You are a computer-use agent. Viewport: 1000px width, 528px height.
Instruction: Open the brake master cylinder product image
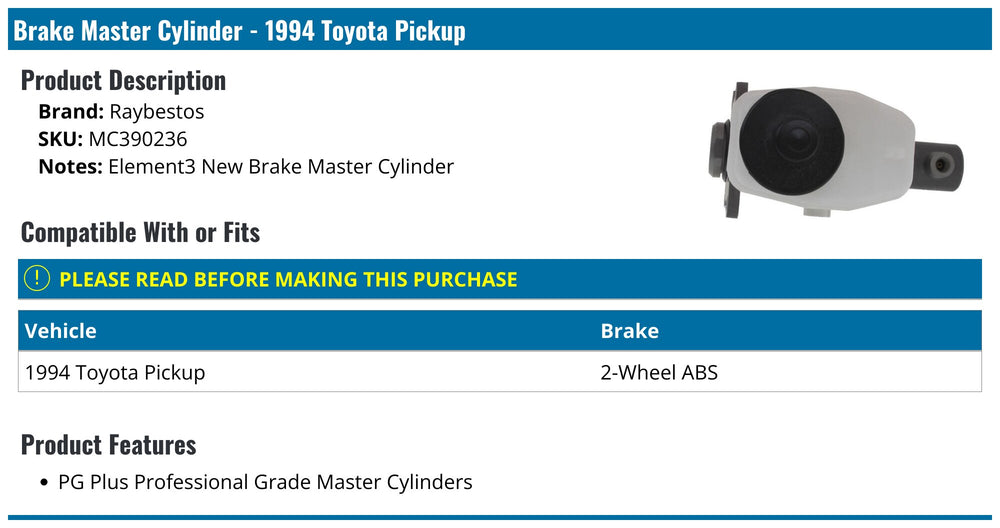tap(835, 150)
